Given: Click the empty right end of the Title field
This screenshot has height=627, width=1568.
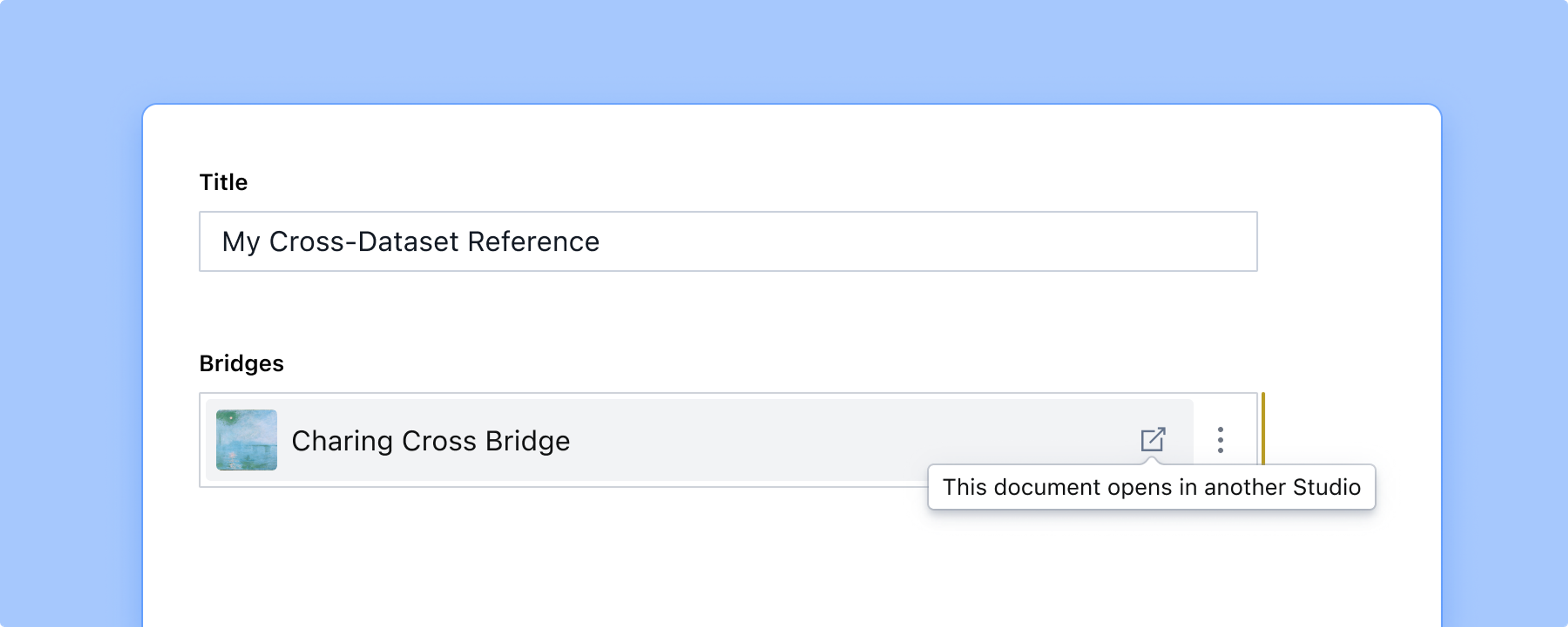Looking at the screenshot, I should [1096, 242].
